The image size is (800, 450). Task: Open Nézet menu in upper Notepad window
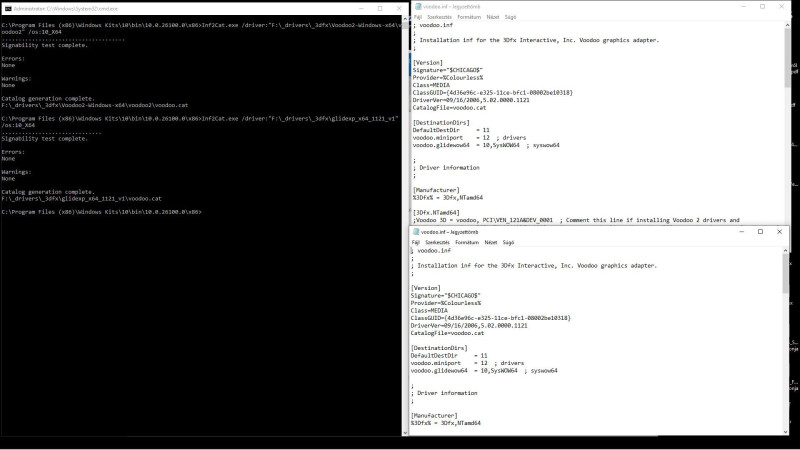pos(493,17)
